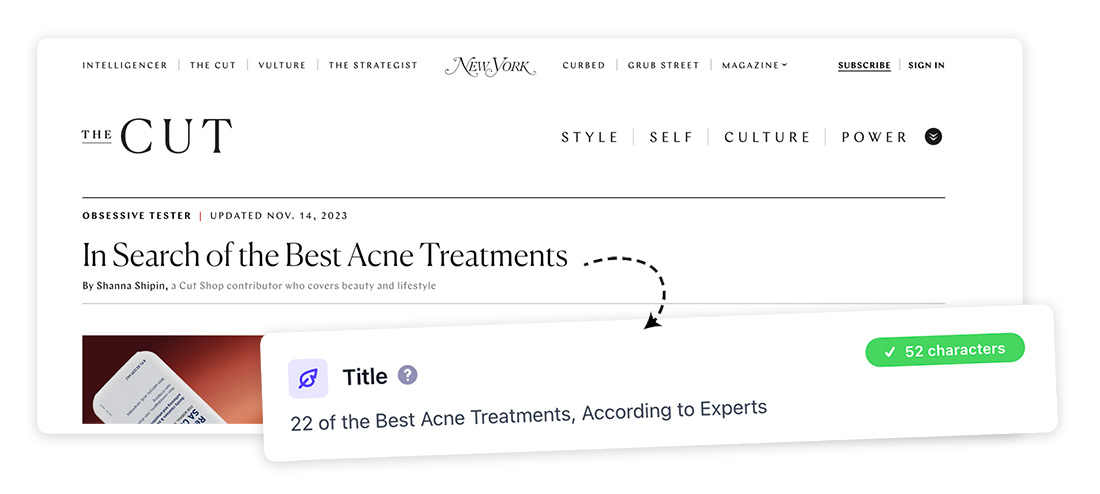Screen dimensions: 1100x494
Task: Open the Intelligencer link
Action: point(125,65)
